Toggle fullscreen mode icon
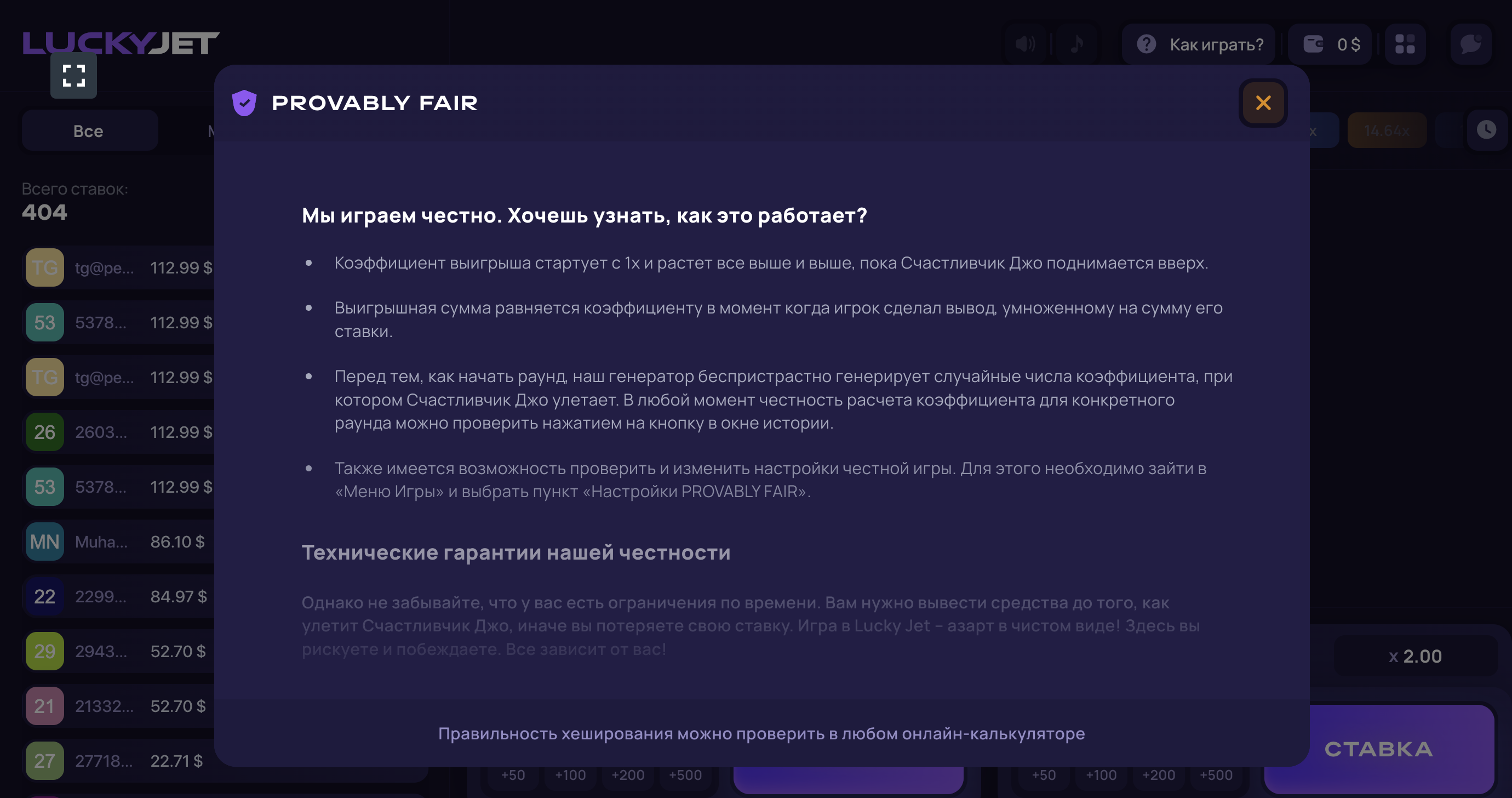 point(73,75)
